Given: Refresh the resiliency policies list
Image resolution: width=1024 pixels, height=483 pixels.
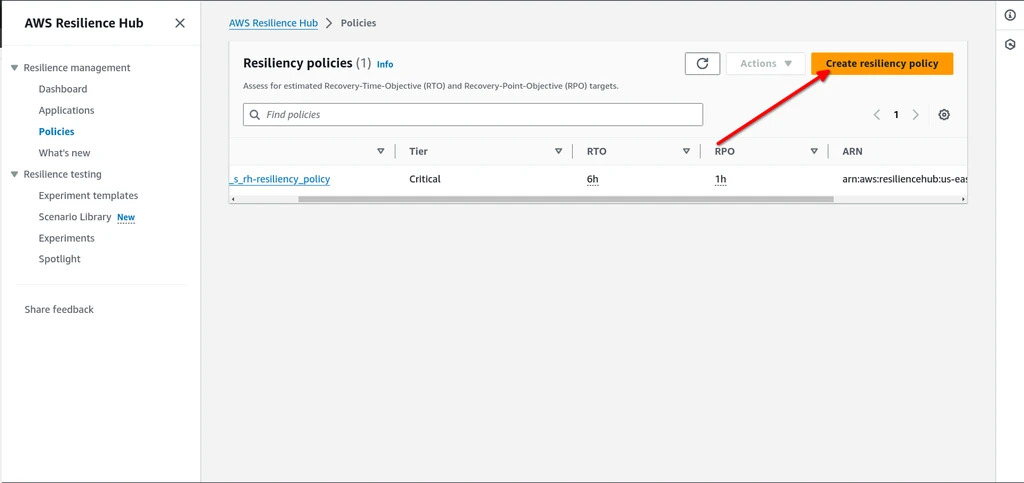Looking at the screenshot, I should 703,63.
